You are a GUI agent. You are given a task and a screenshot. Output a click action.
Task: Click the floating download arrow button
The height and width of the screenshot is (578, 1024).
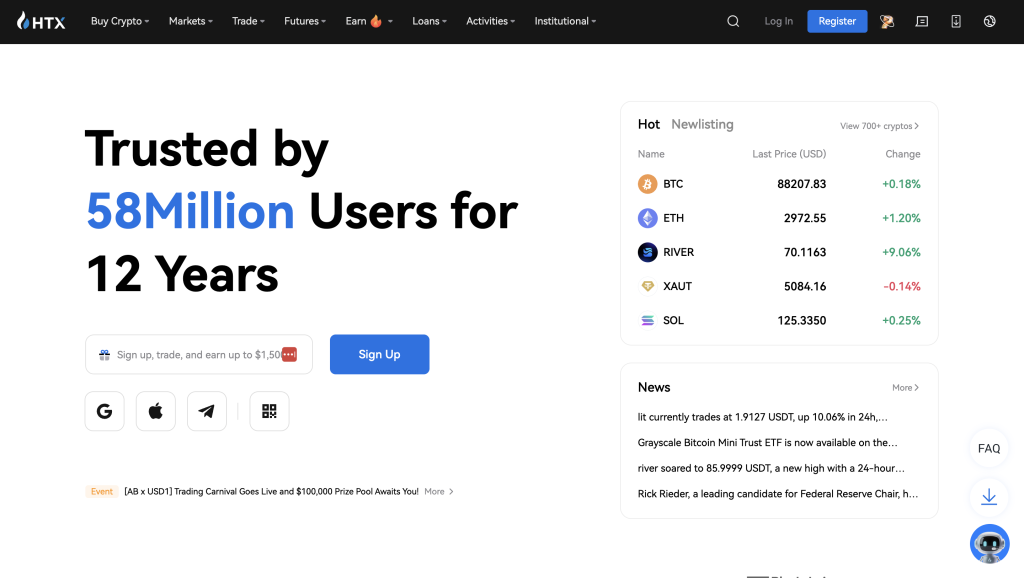pos(989,497)
